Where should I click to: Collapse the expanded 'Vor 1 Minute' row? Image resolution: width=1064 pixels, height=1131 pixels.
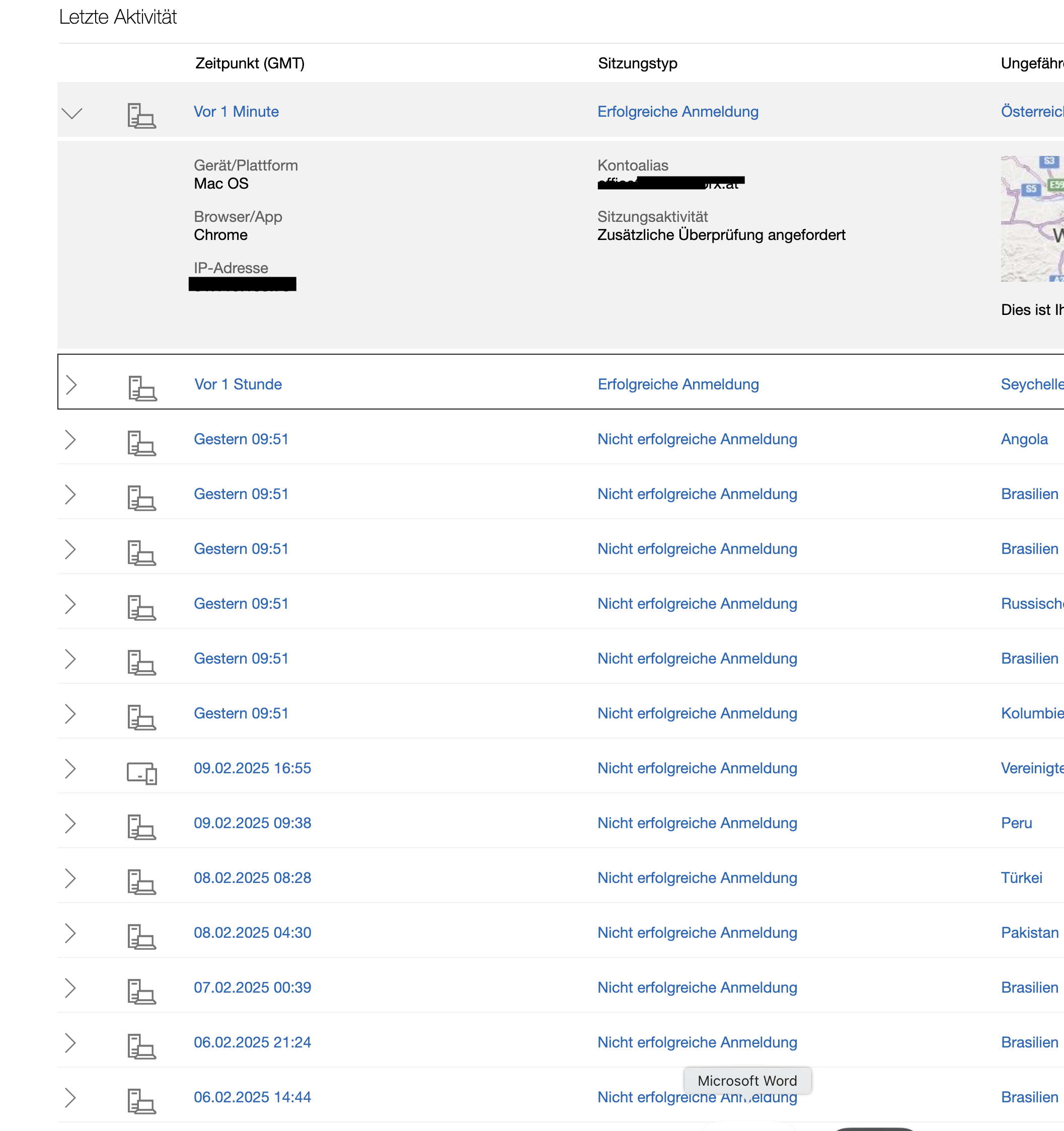[x=72, y=113]
